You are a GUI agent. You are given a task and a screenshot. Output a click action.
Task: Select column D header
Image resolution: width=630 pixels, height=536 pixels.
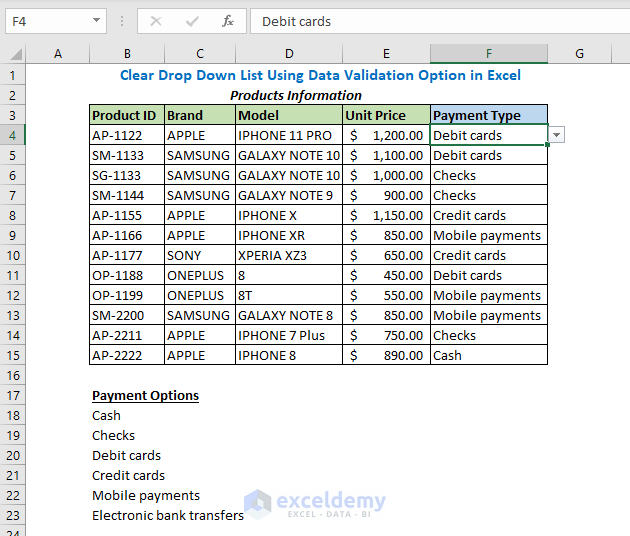pyautogui.click(x=289, y=54)
